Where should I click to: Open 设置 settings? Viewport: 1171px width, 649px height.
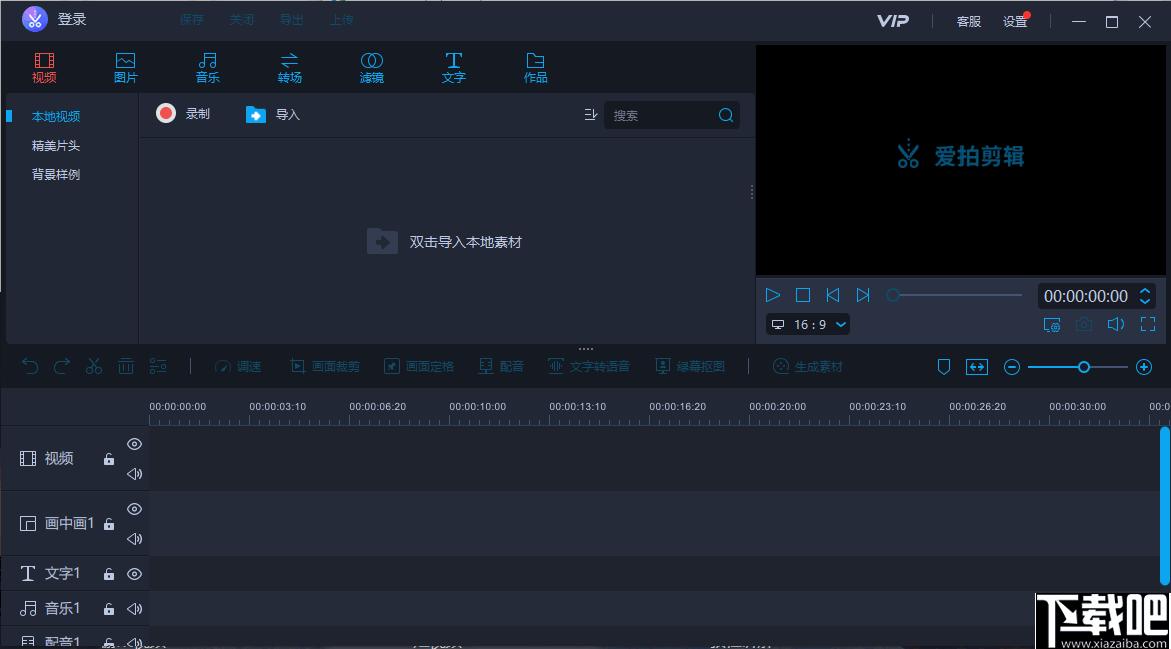click(x=1016, y=22)
